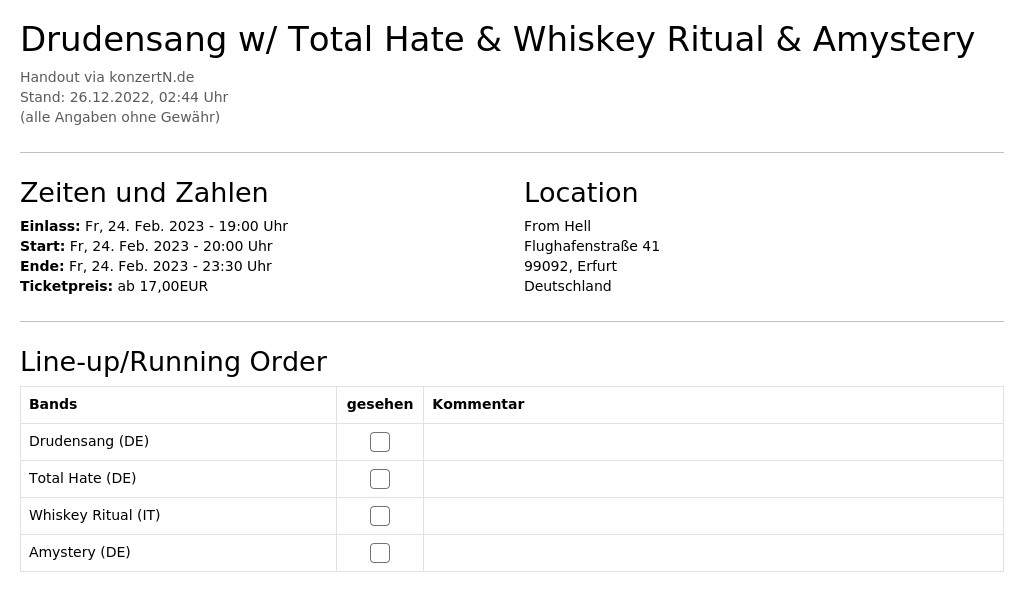Select the Whiskey Ritual (IT) row label

[x=95, y=515]
